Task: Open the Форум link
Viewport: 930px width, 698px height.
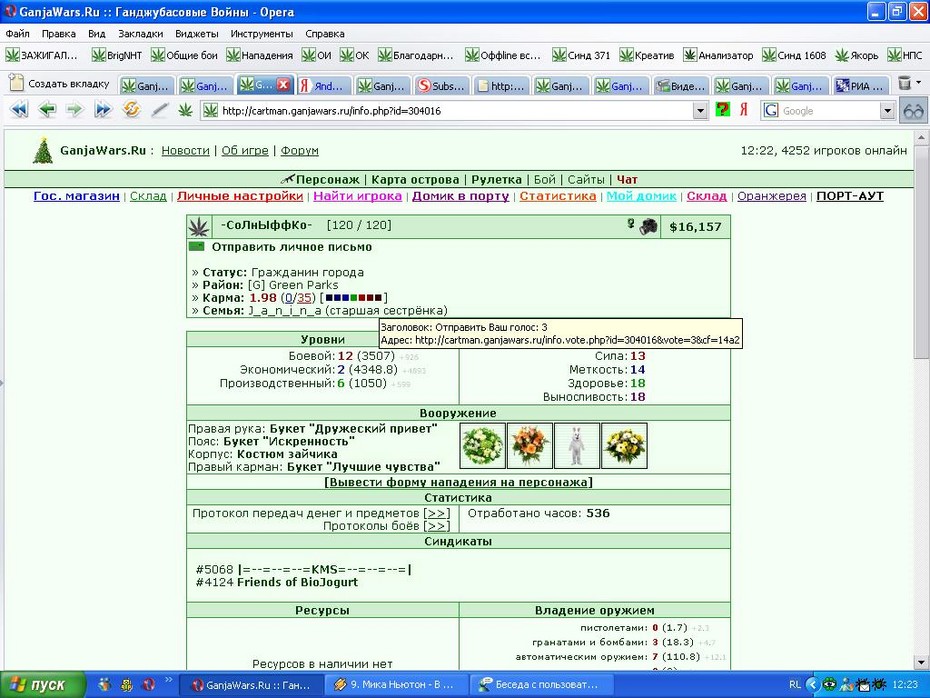Action: [300, 151]
